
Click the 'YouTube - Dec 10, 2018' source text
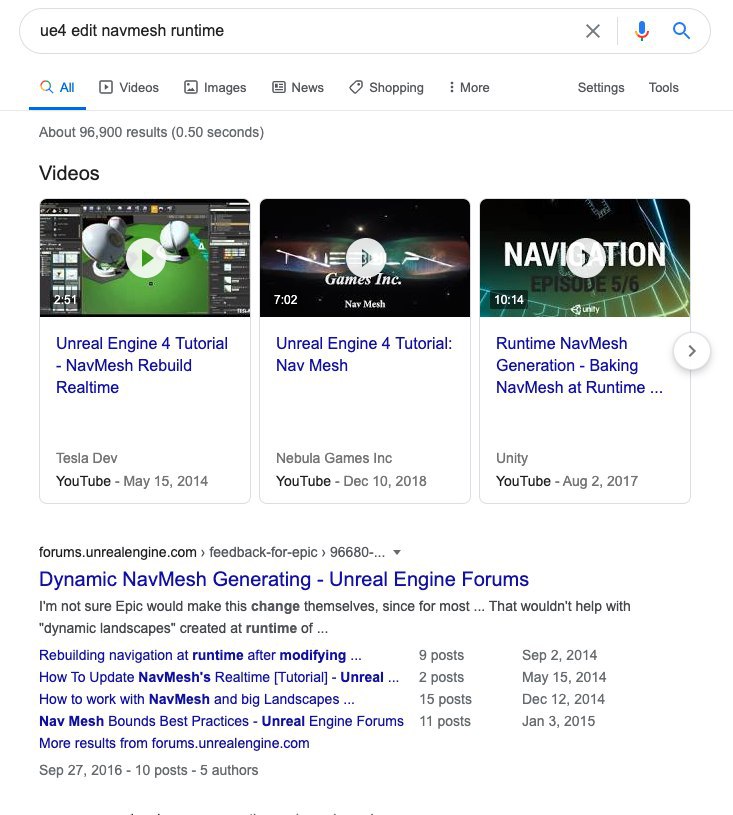pyautogui.click(x=351, y=481)
